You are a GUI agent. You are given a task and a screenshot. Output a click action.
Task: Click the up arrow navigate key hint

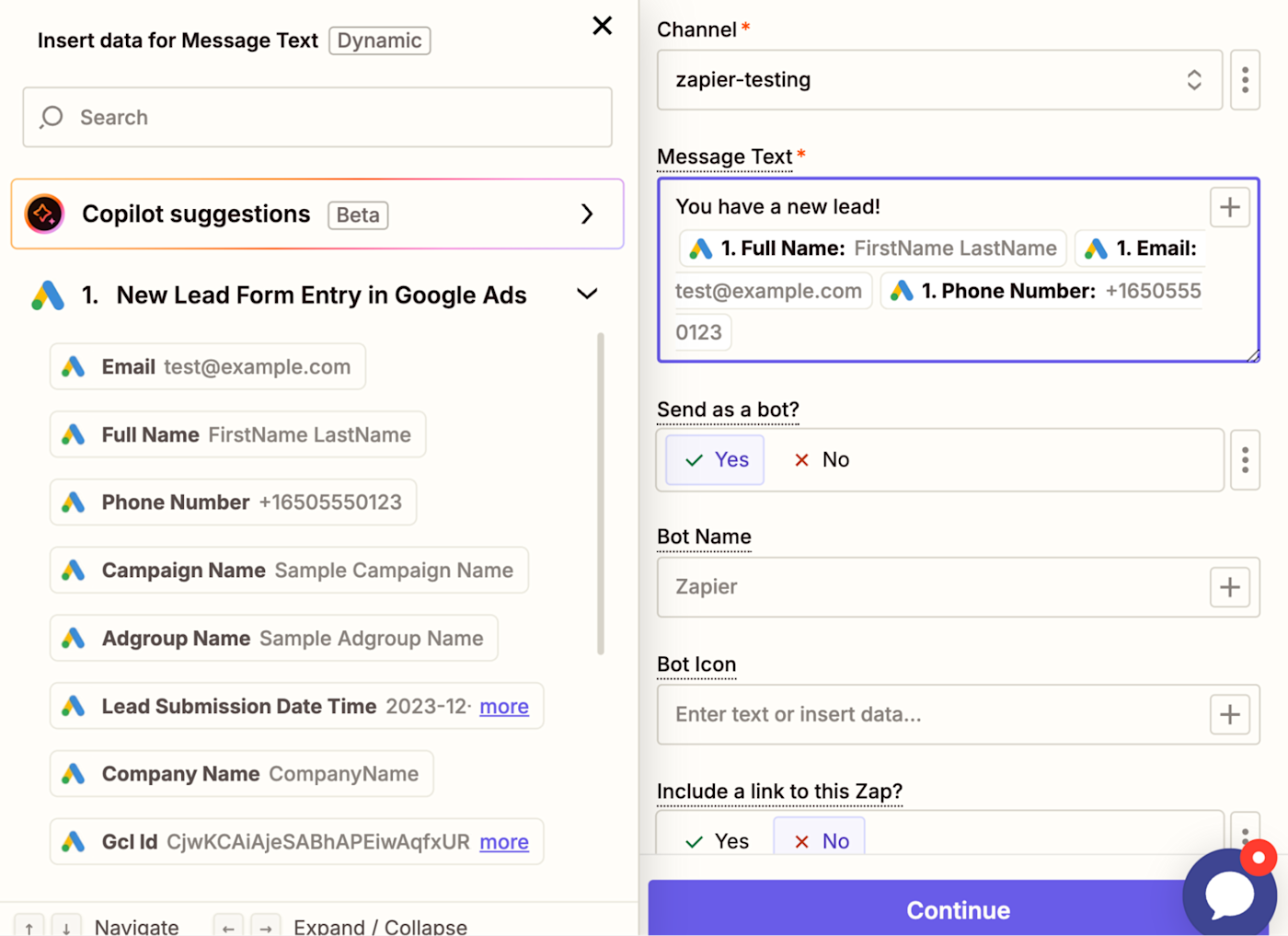pos(29,927)
